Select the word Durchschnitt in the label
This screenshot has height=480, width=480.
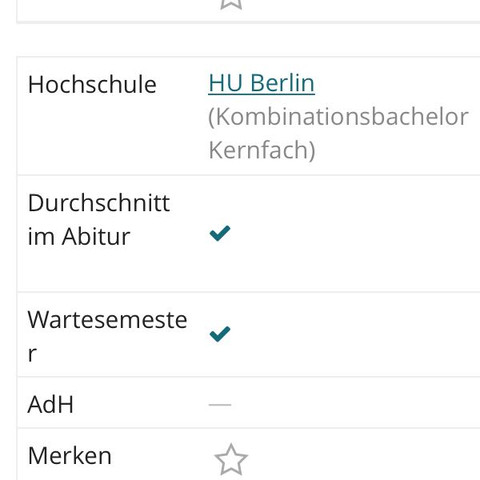pyautogui.click(x=99, y=203)
